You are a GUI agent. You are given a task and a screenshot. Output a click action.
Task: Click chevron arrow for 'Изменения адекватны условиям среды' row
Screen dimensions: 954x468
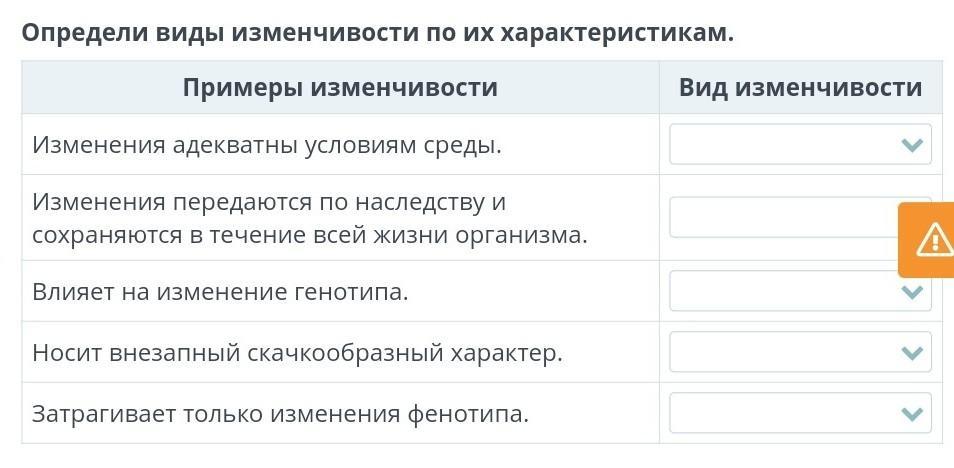pos(911,145)
